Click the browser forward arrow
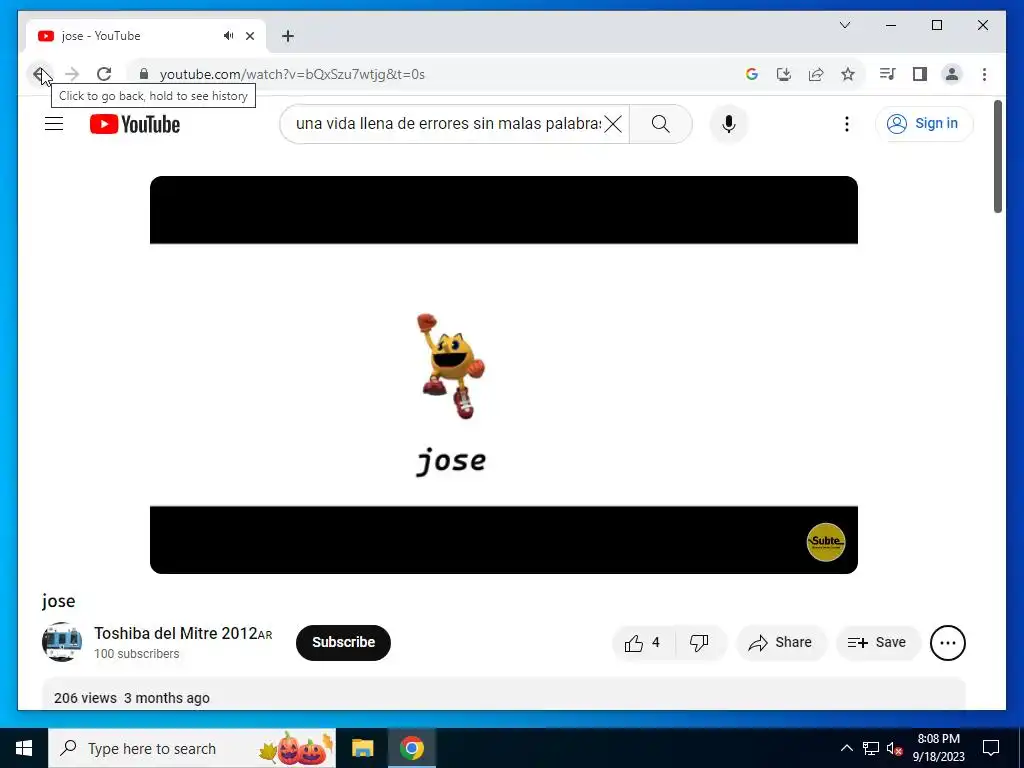This screenshot has height=768, width=1024. point(72,74)
